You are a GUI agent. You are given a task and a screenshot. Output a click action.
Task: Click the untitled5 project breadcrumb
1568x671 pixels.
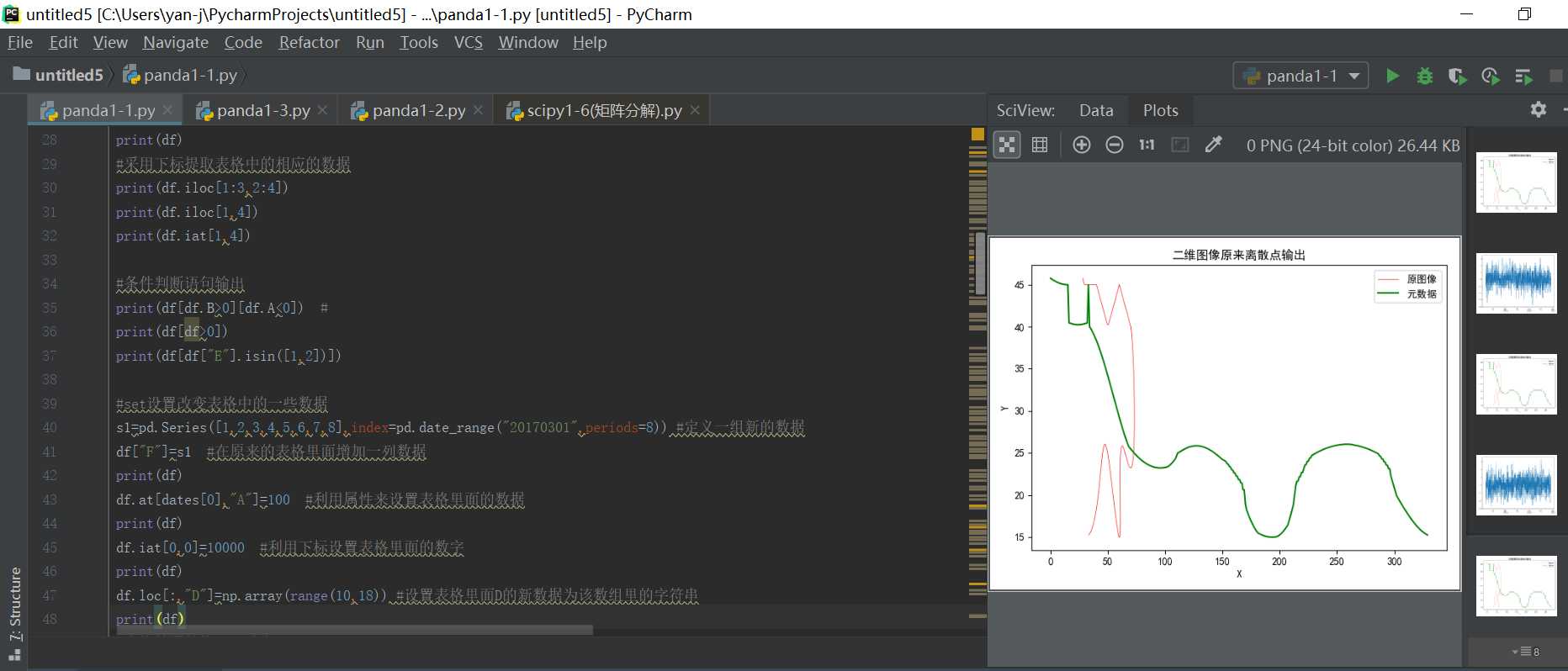tap(59, 75)
